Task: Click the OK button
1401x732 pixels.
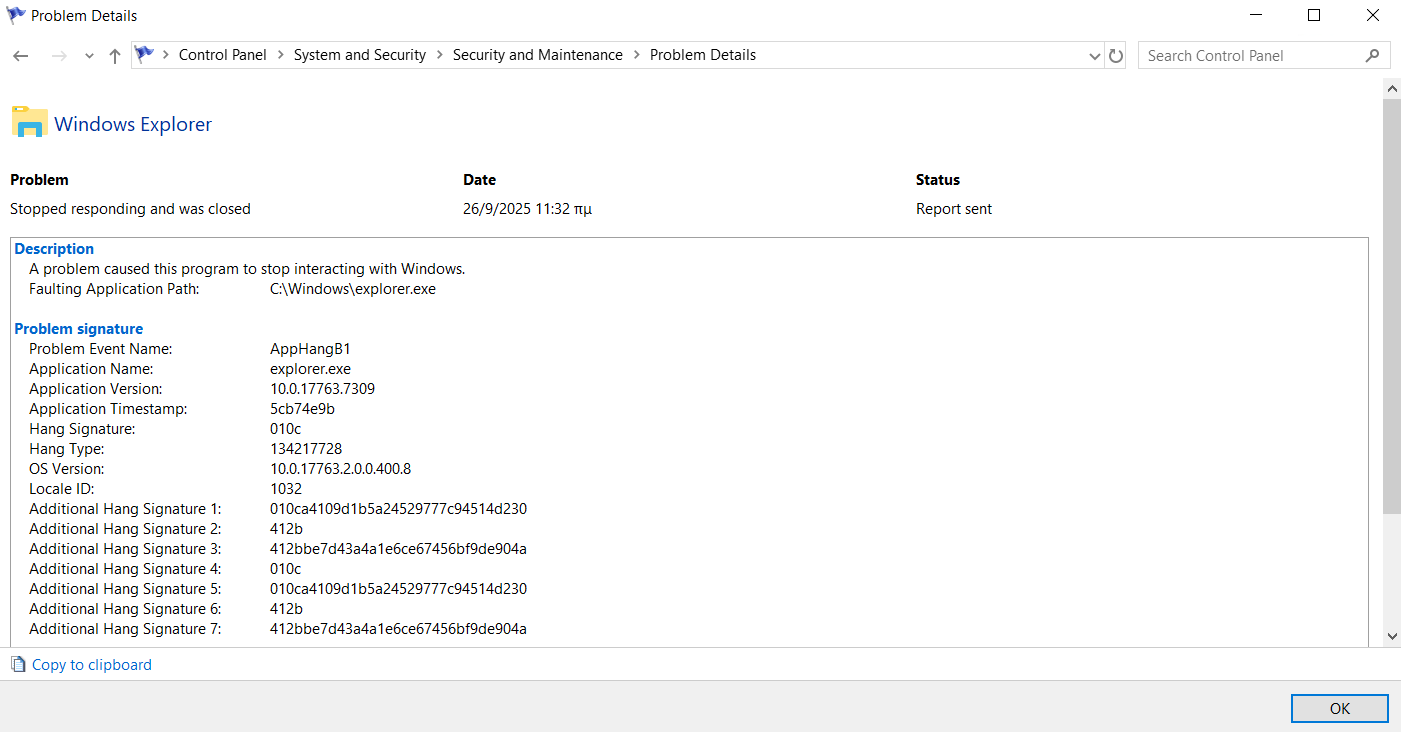Action: point(1340,708)
